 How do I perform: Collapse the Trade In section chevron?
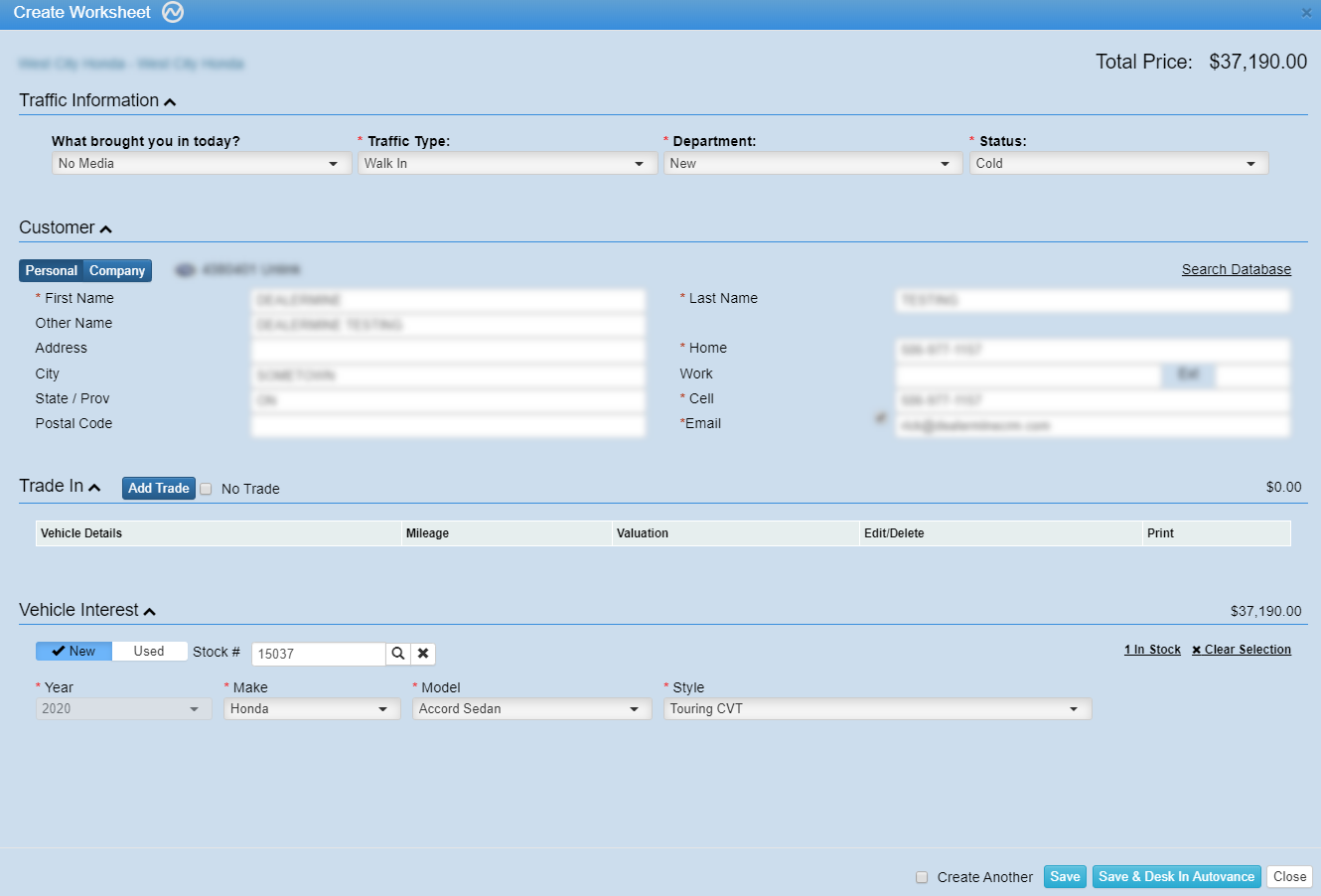click(x=94, y=488)
